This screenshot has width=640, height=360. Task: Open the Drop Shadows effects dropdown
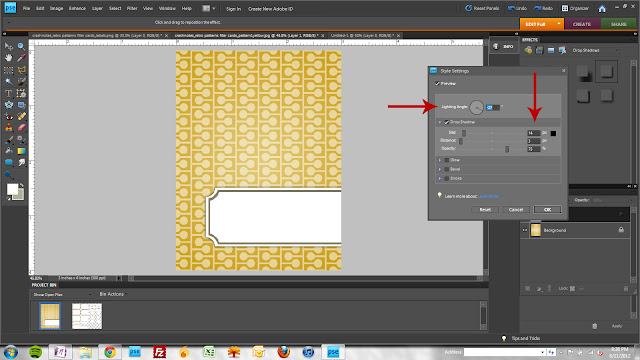596,51
